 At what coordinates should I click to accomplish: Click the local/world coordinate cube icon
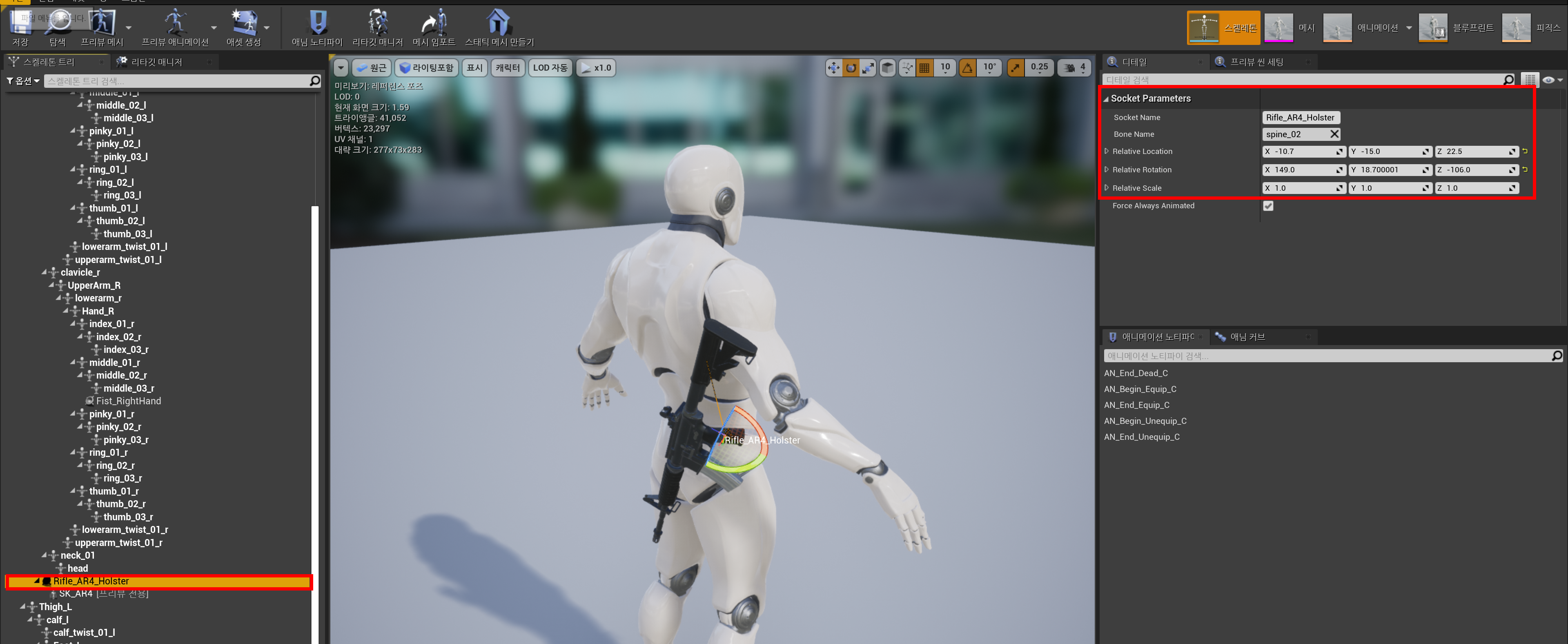(x=887, y=67)
